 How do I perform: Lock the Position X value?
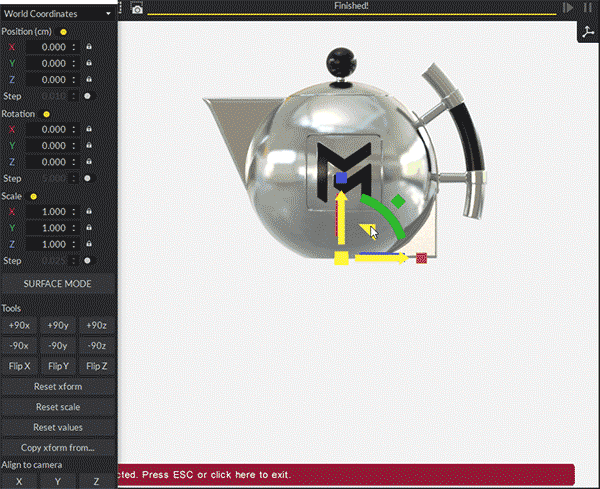tap(89, 47)
